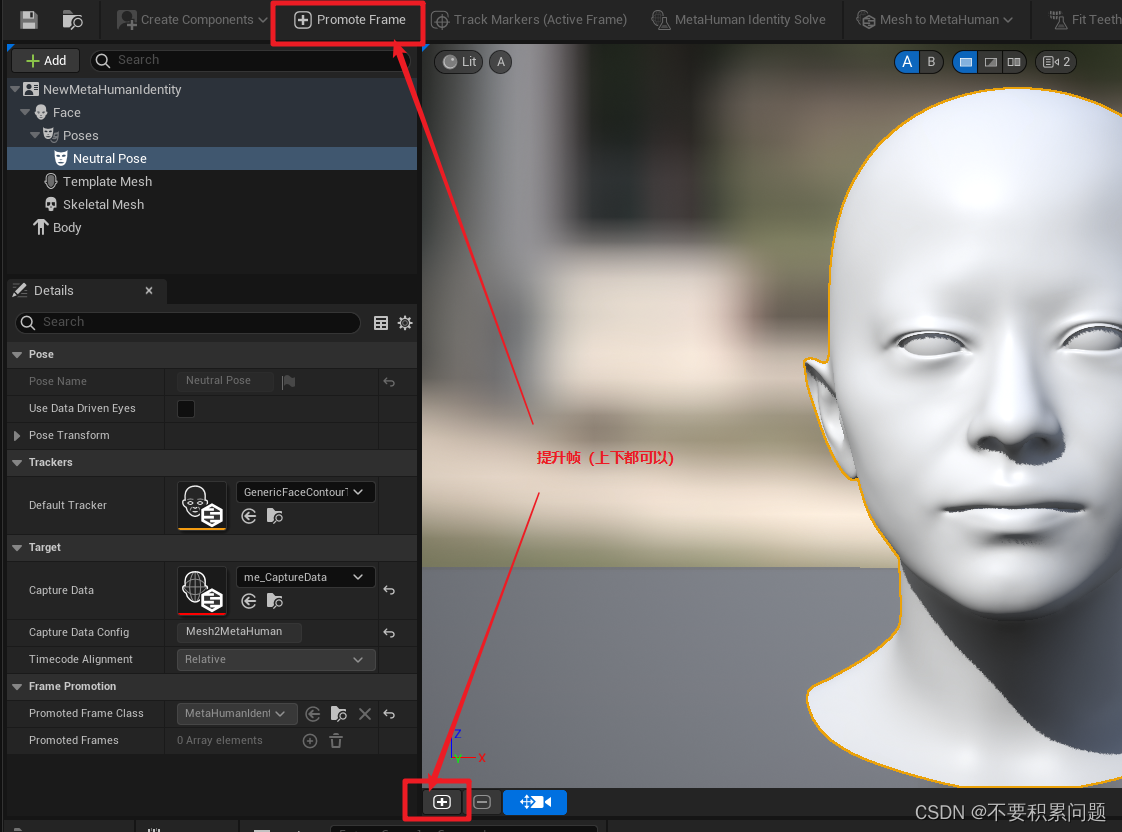This screenshot has width=1122, height=832.
Task: Collapse the NewMetaHumanIdentity tree node
Action: pos(15,89)
